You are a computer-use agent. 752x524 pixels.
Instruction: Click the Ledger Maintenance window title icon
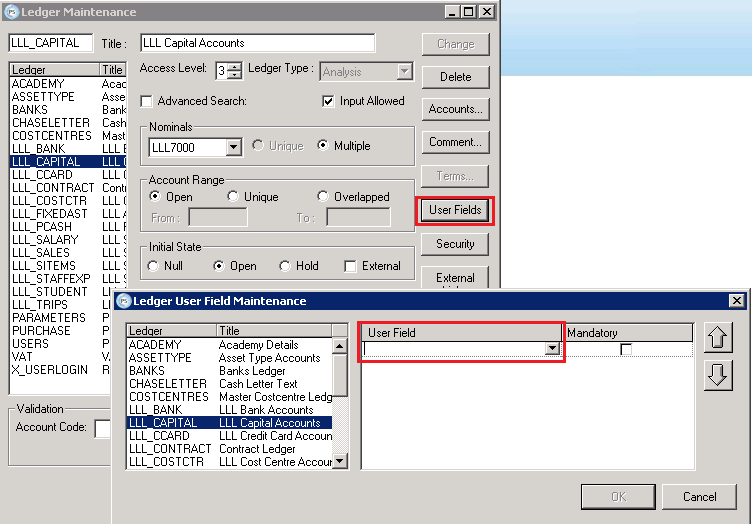(11, 12)
